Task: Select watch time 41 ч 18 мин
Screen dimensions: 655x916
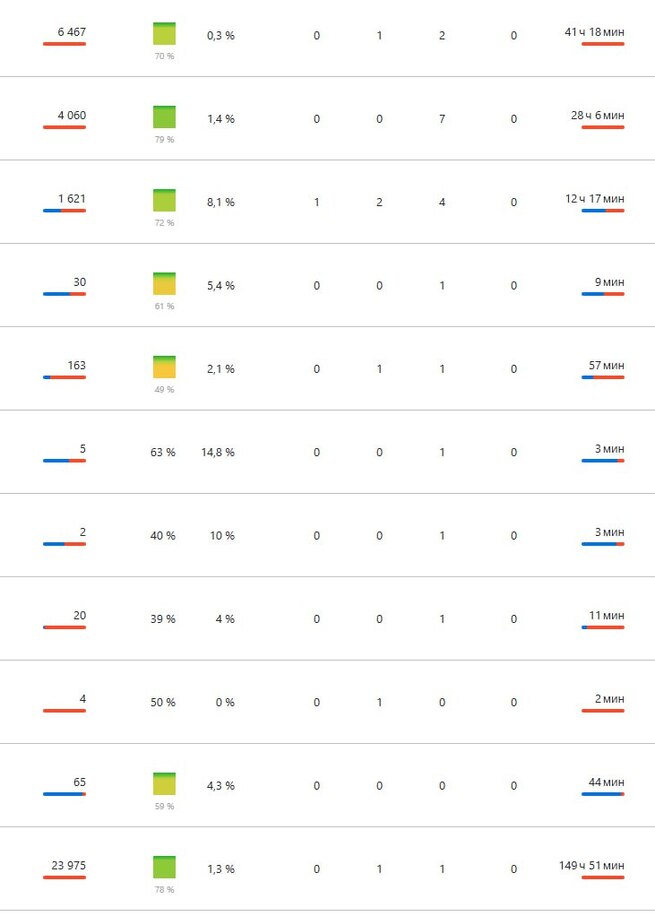Action: coord(596,33)
